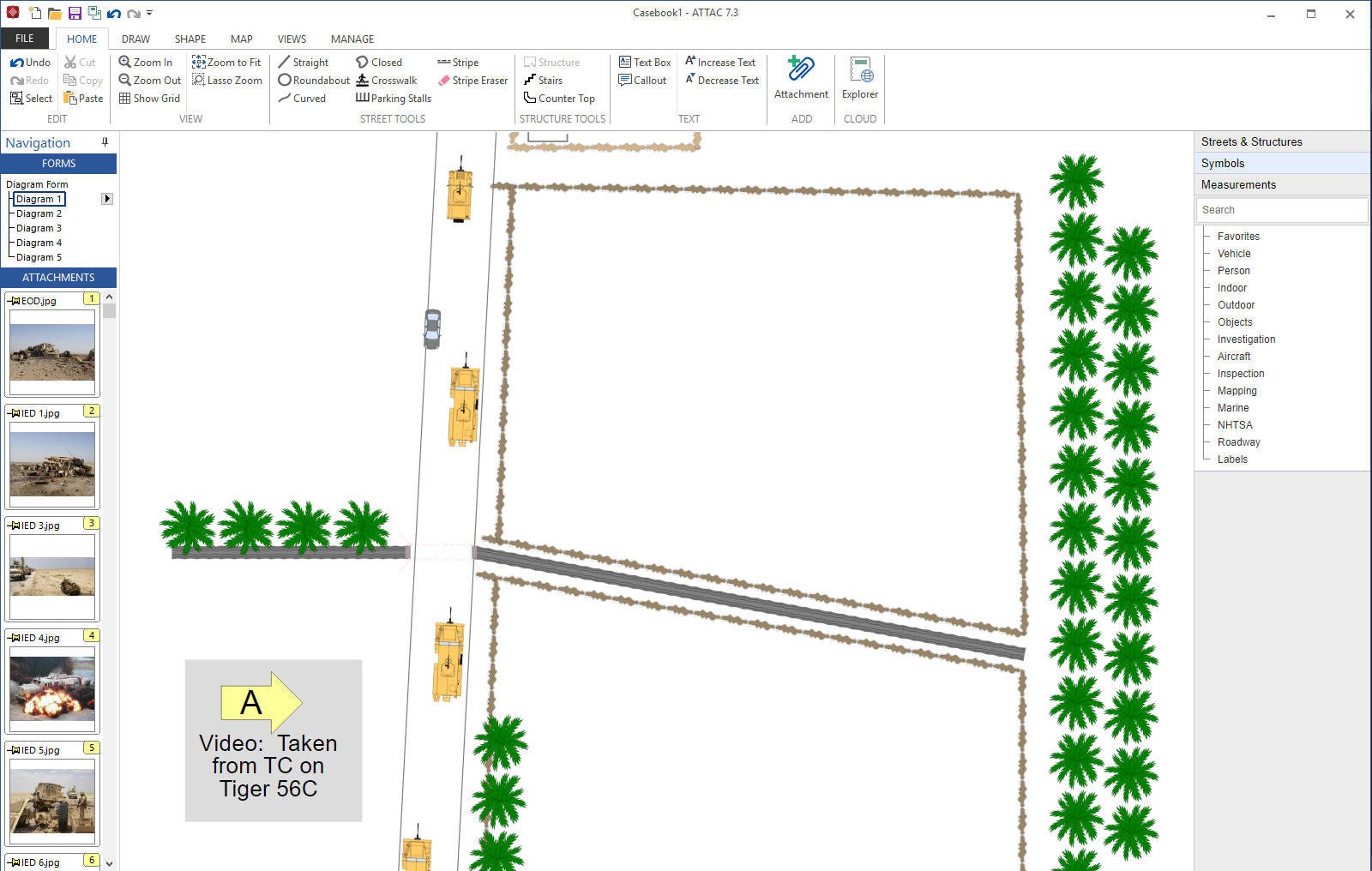Insert a Callout
This screenshot has width=1372, height=871.
click(642, 80)
